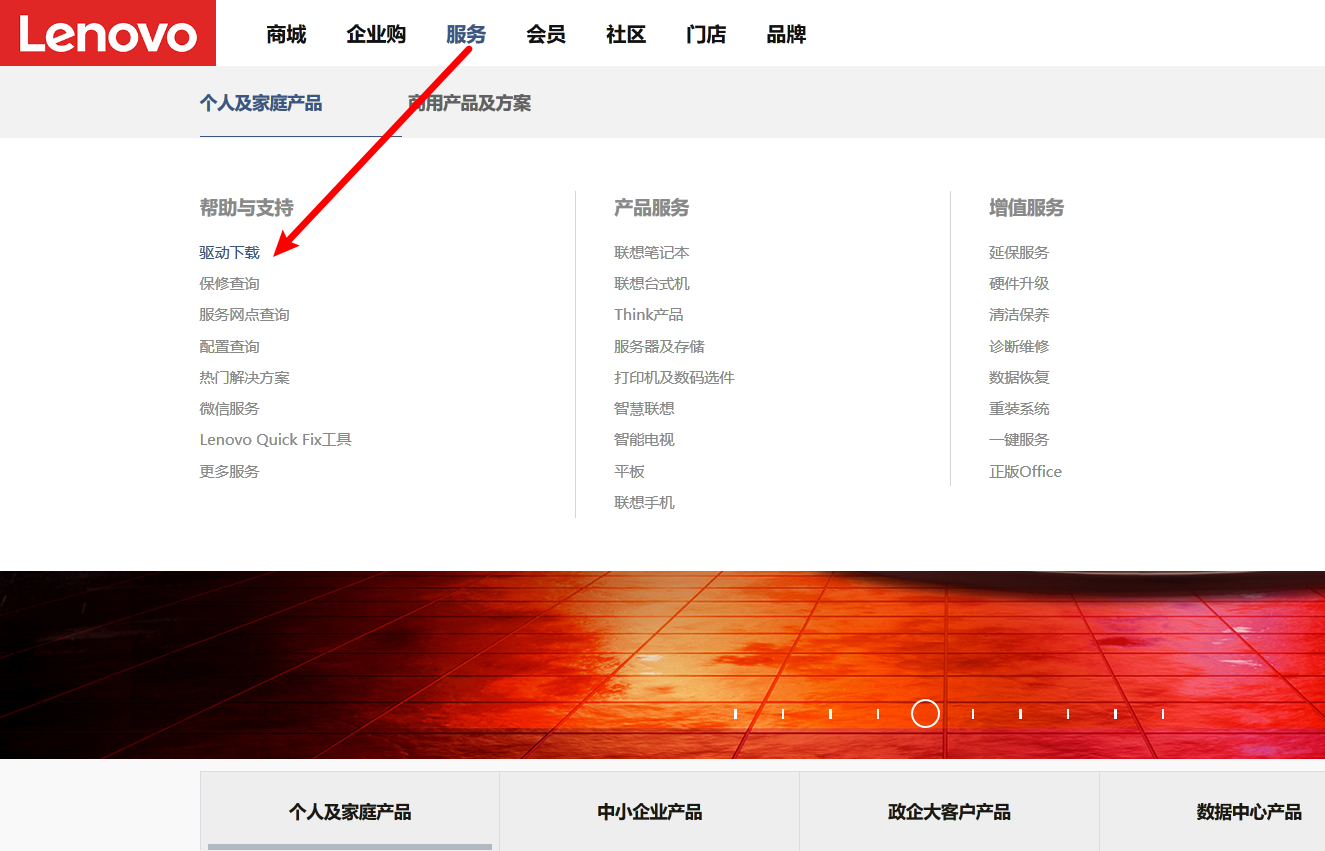Select the 个人及家庭产品 submenu tab
This screenshot has height=851, width=1325.
261,103
